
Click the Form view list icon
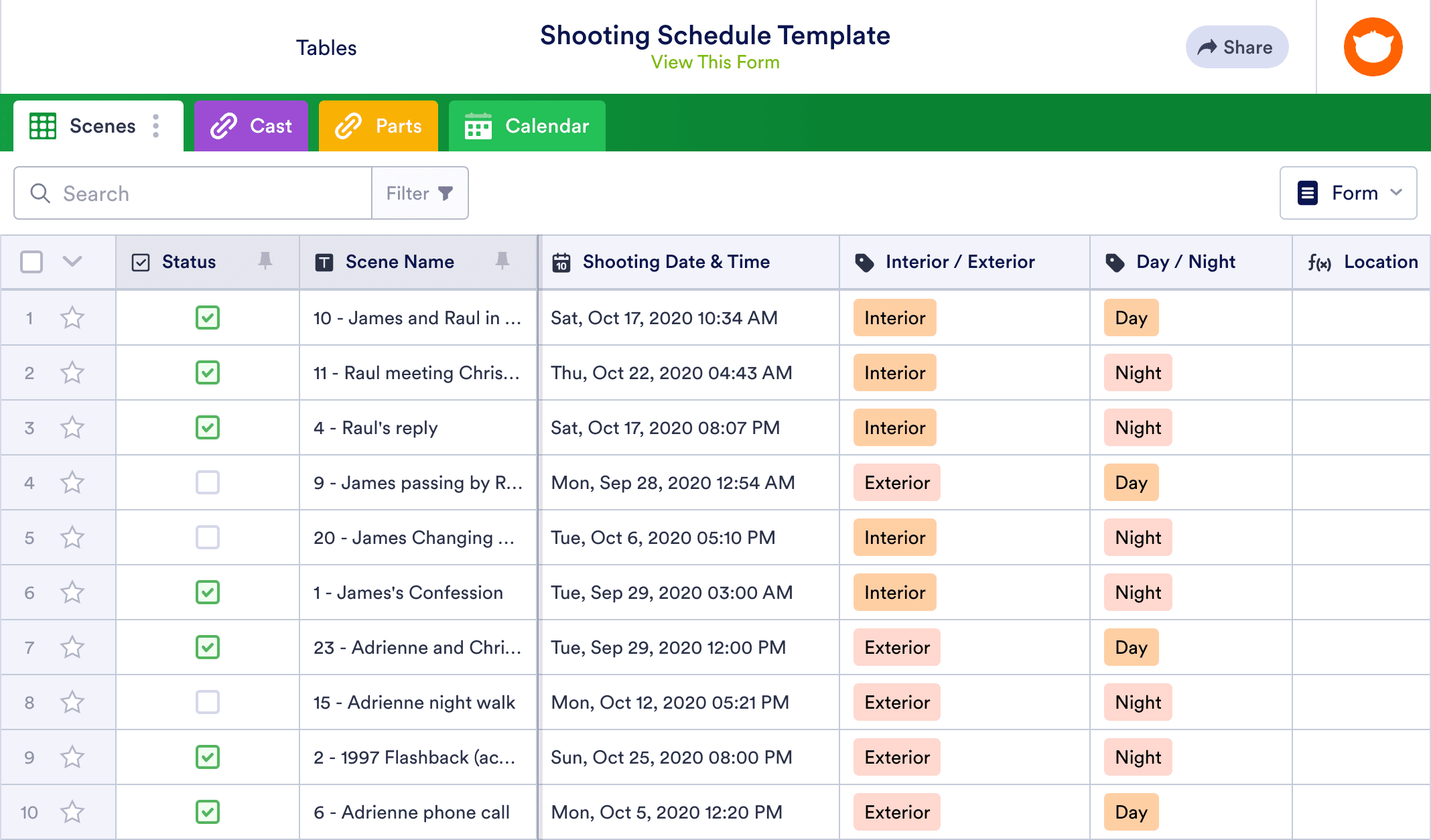pos(1308,193)
